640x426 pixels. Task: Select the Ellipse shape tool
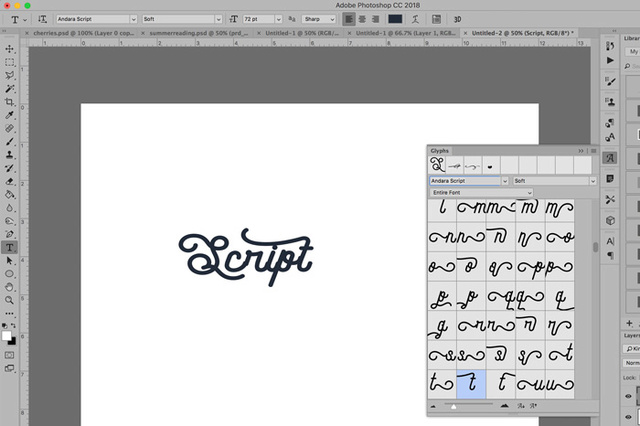(9, 274)
